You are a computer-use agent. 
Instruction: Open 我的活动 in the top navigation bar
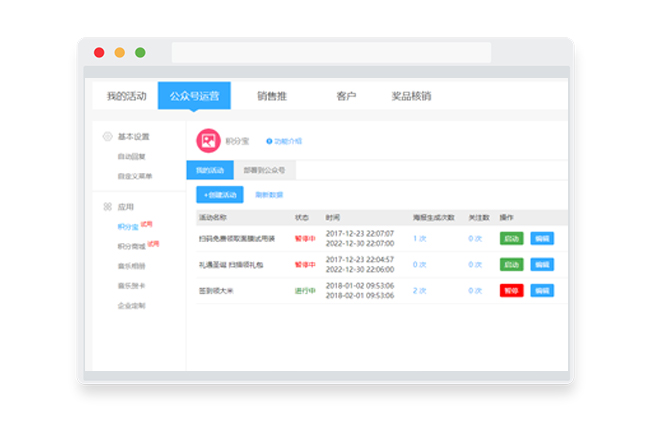click(127, 96)
